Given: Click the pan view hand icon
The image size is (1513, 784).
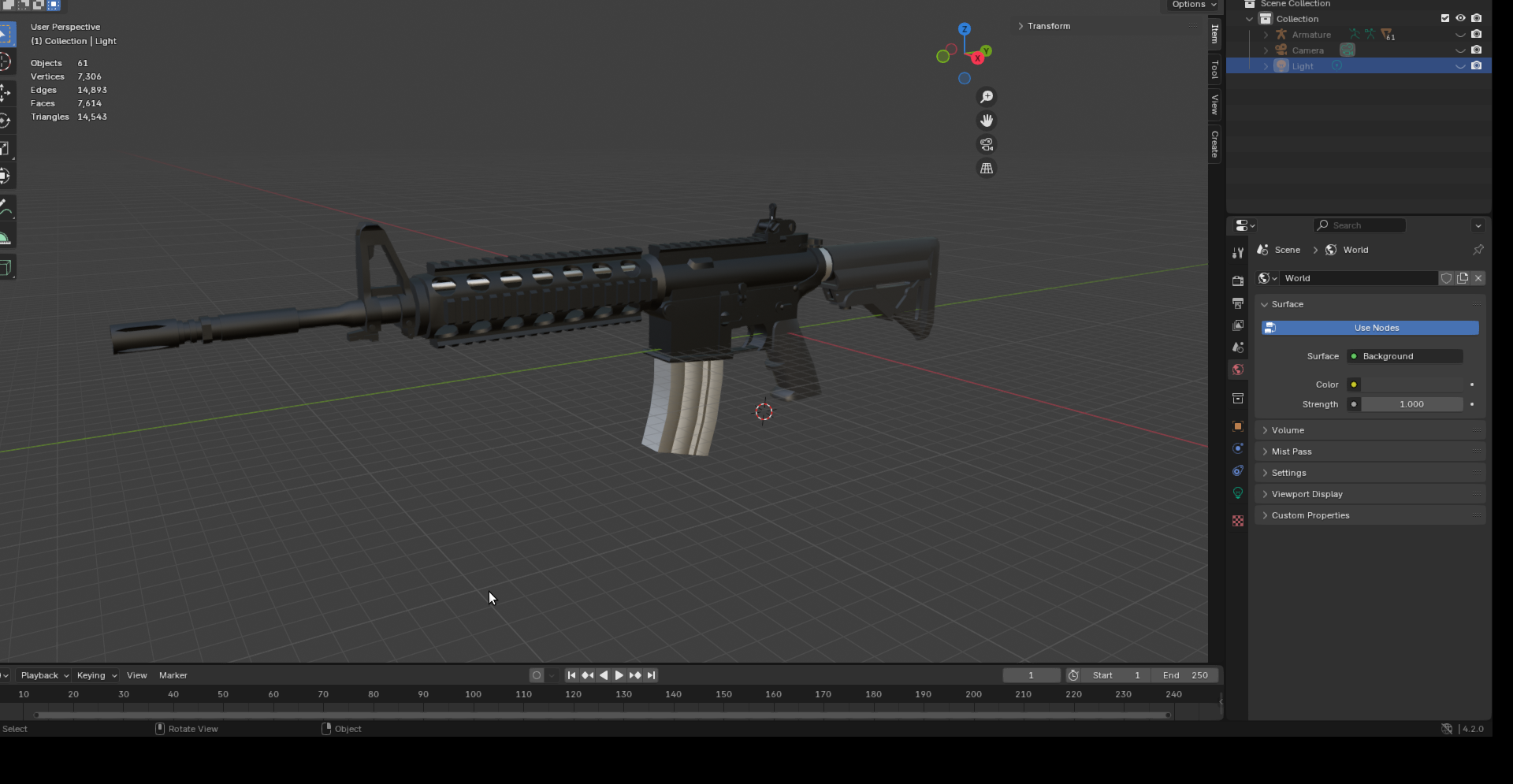Looking at the screenshot, I should [x=986, y=121].
